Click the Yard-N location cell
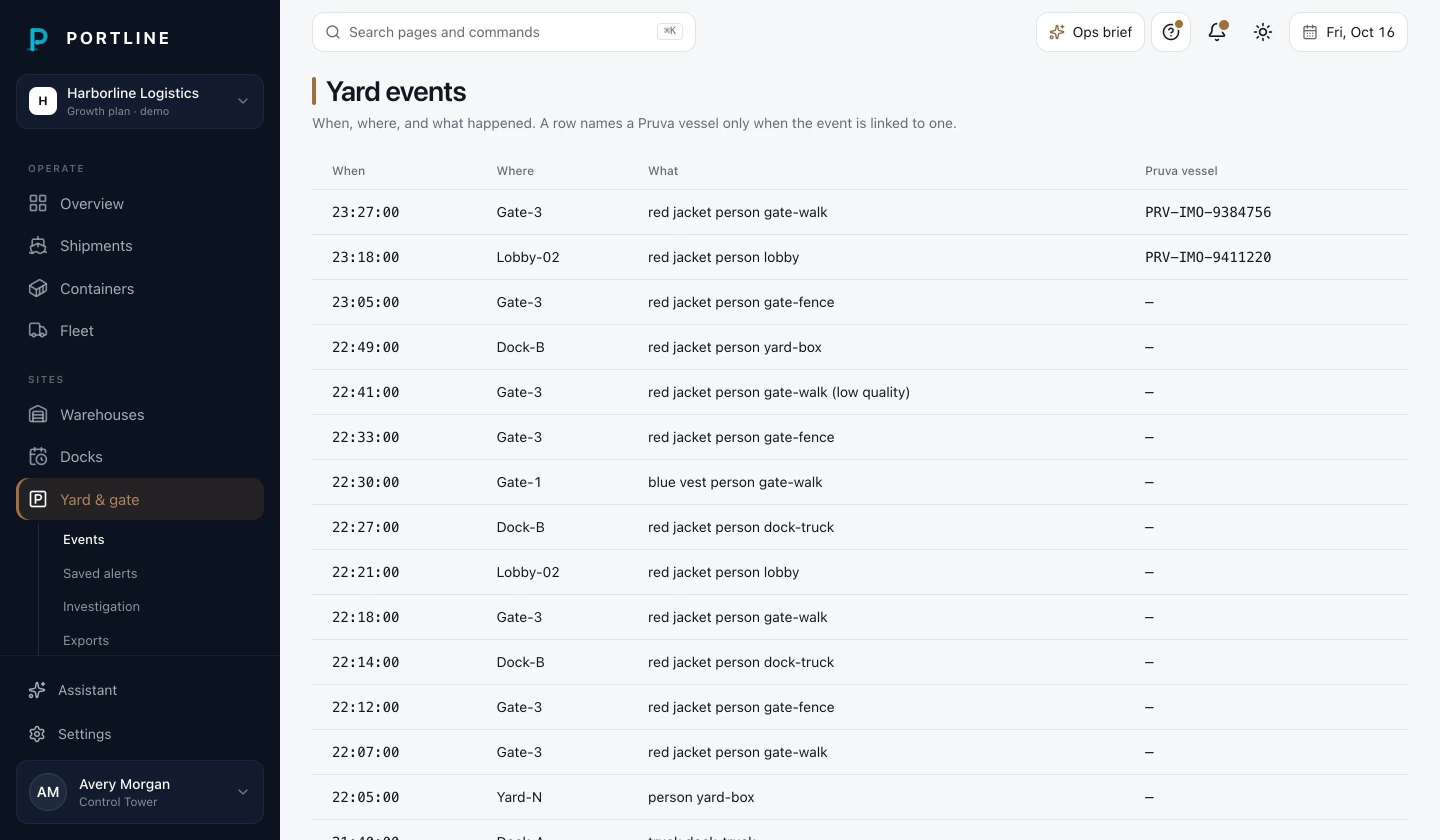The height and width of the screenshot is (840, 1440). pos(519,797)
